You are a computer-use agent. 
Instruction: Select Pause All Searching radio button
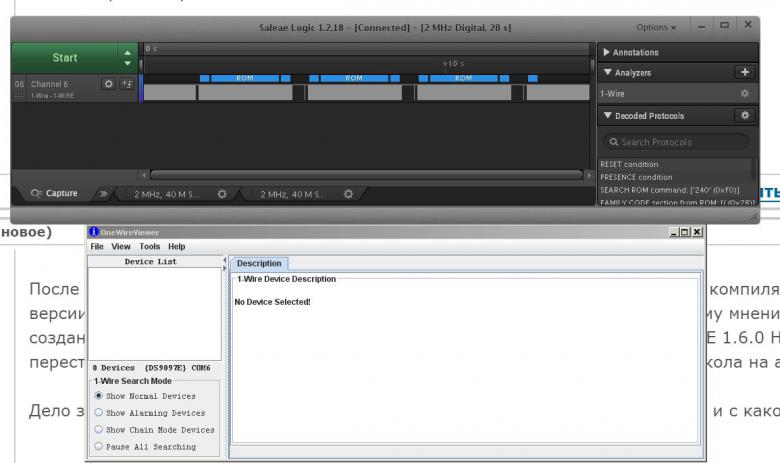click(98, 447)
